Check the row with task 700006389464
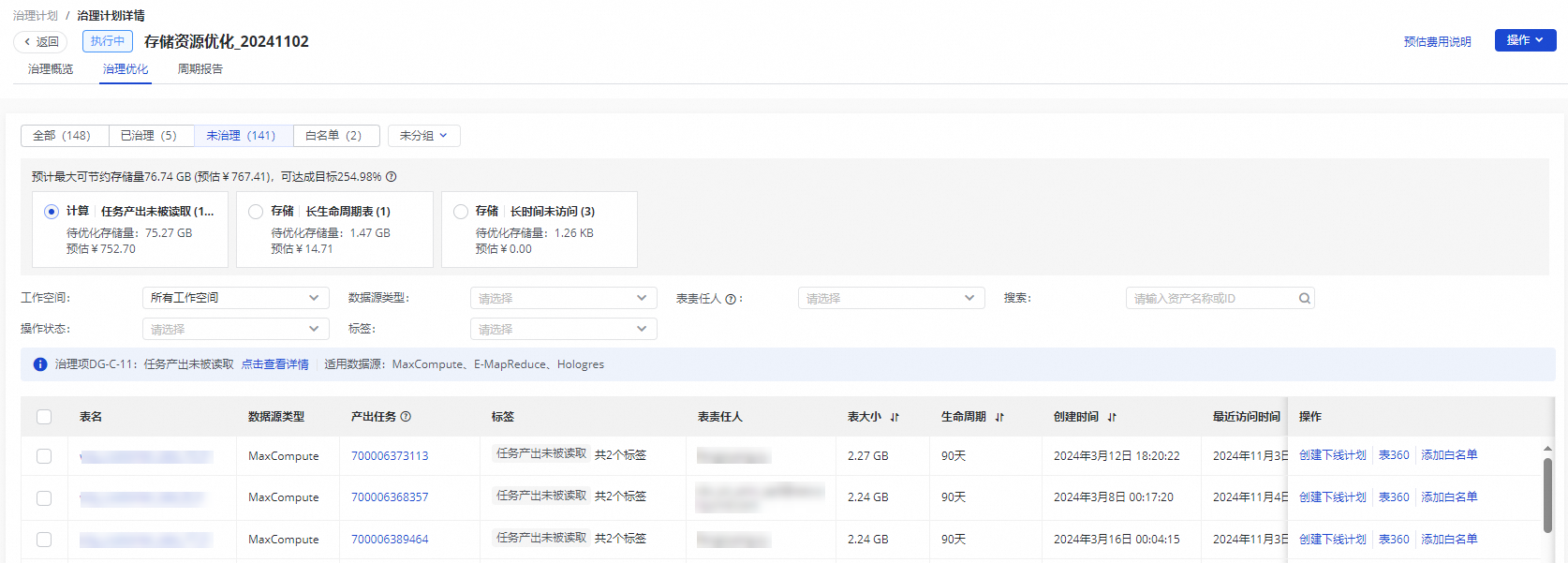Image resolution: width=1568 pixels, height=563 pixels. click(x=44, y=540)
